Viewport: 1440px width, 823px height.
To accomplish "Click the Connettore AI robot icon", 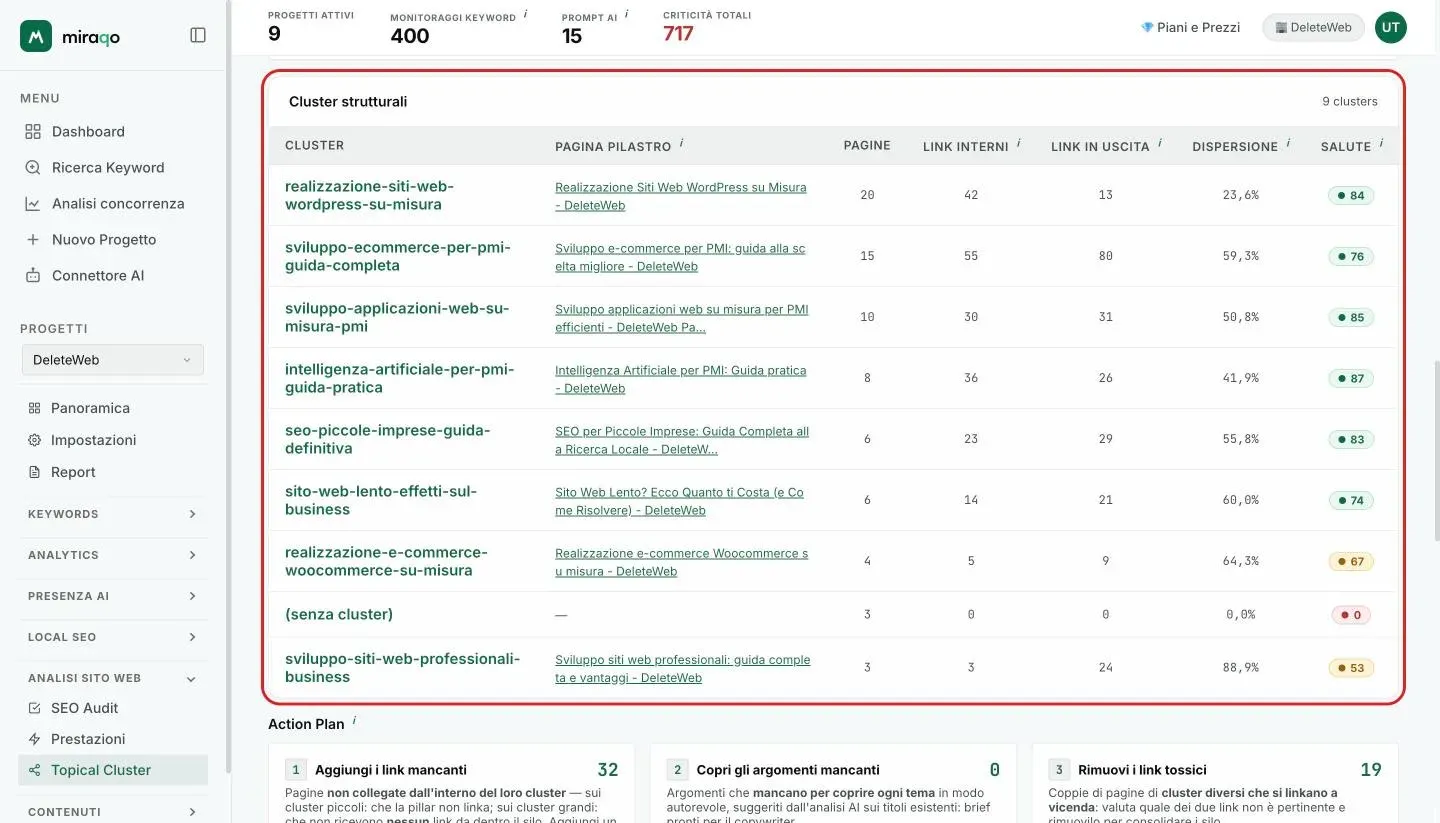I will [x=33, y=275].
